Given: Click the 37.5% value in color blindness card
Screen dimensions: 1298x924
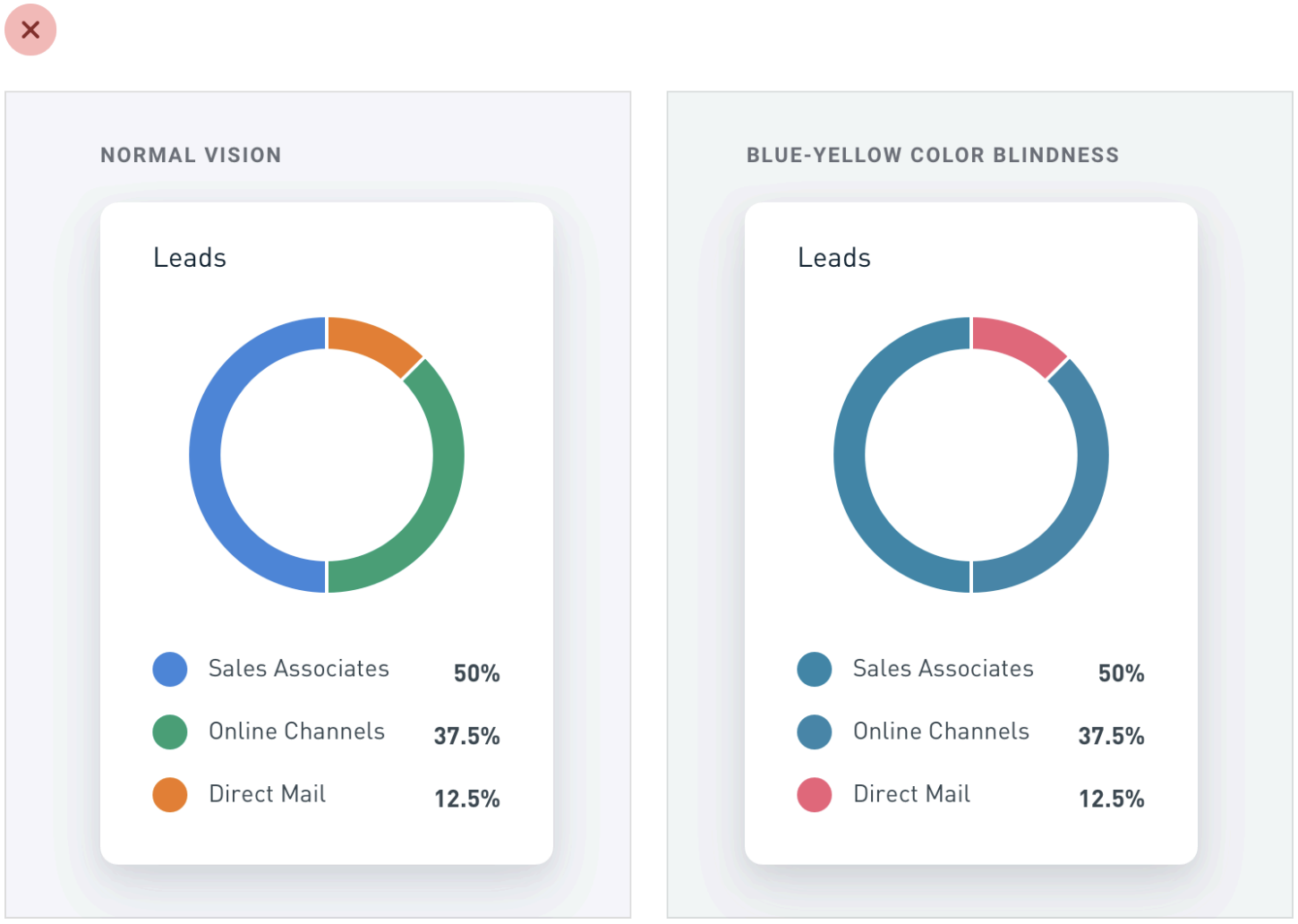Looking at the screenshot, I should tap(1111, 736).
